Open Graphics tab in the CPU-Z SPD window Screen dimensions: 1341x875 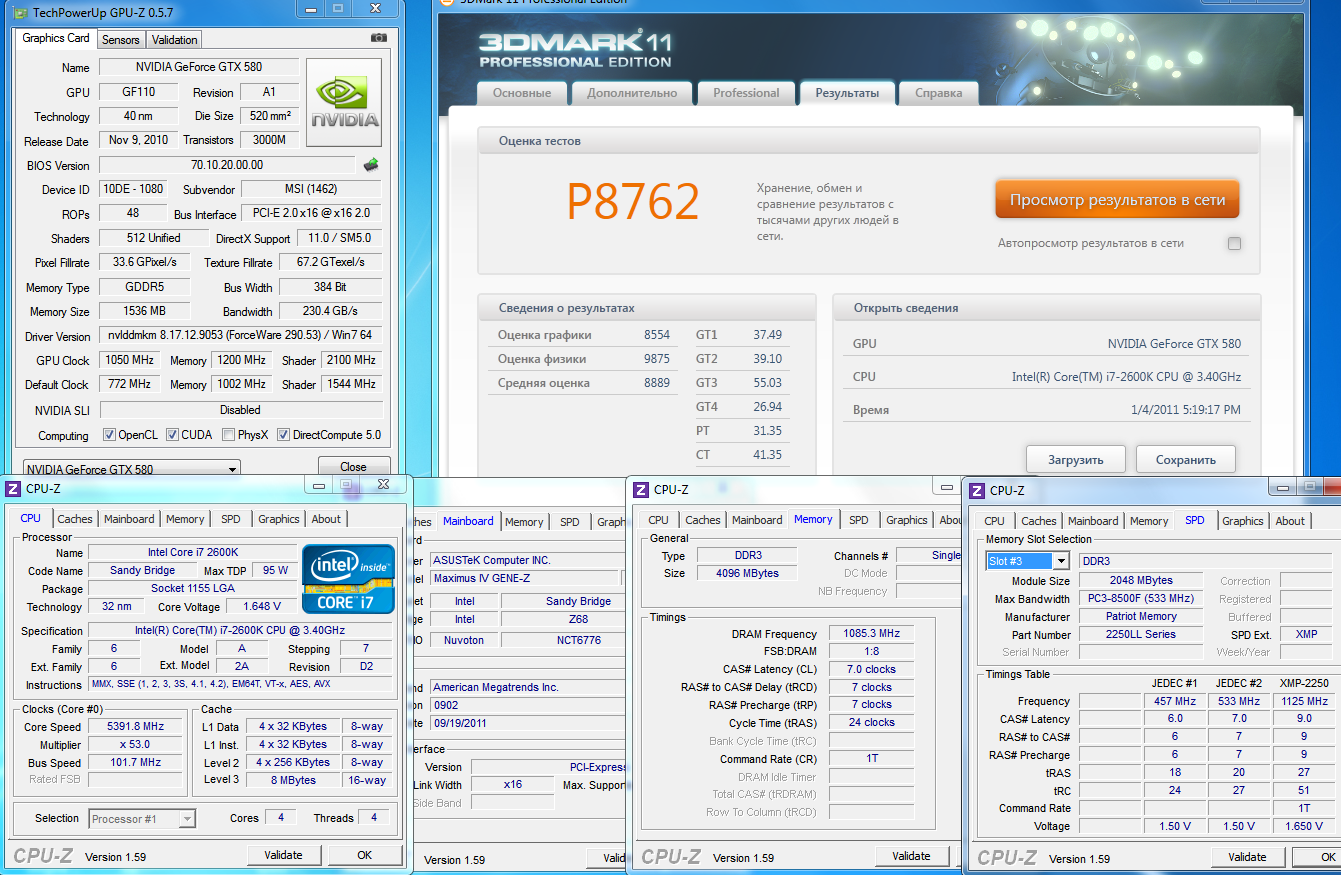tap(1243, 521)
